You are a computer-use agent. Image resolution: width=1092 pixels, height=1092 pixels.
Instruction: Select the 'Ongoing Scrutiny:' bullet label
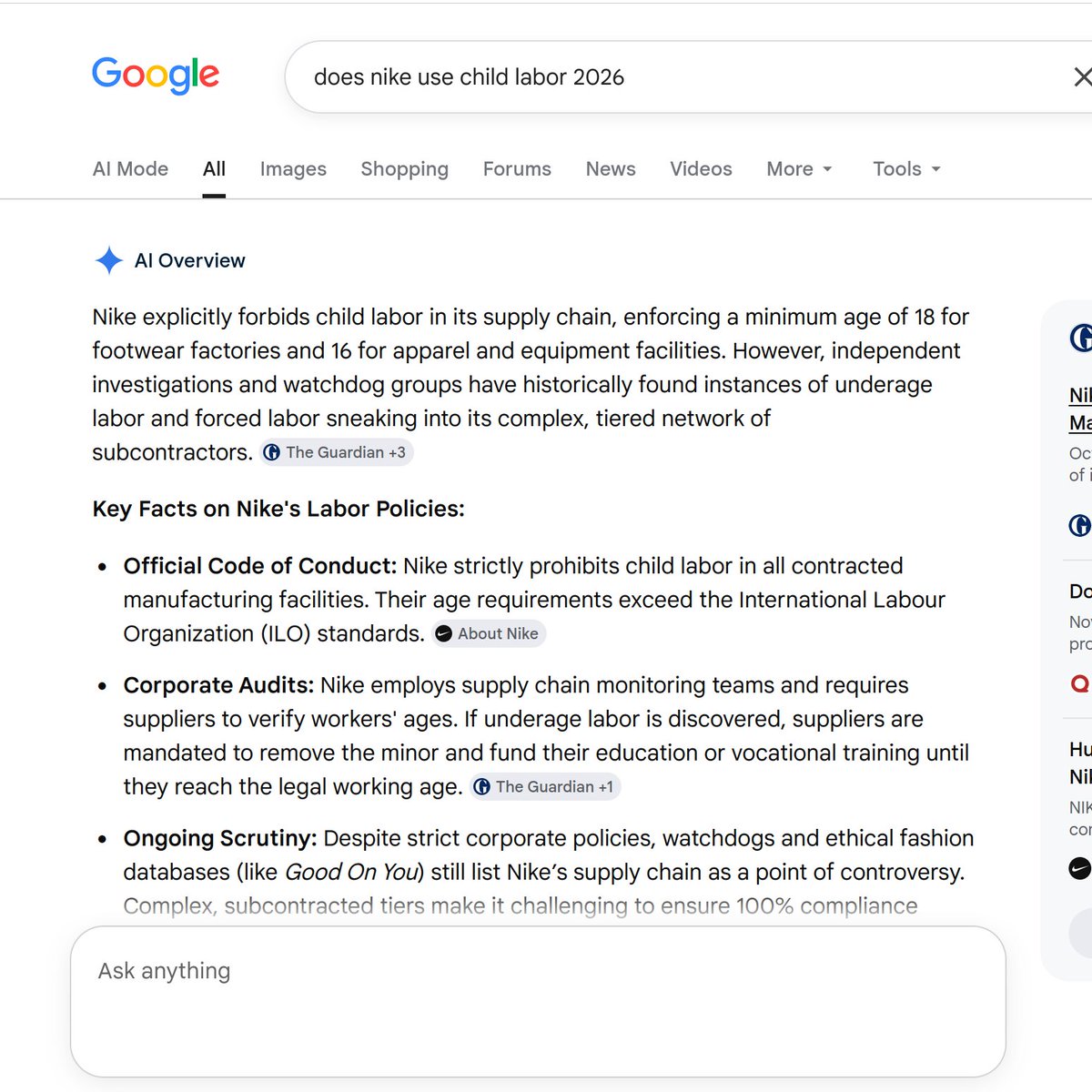tap(220, 838)
